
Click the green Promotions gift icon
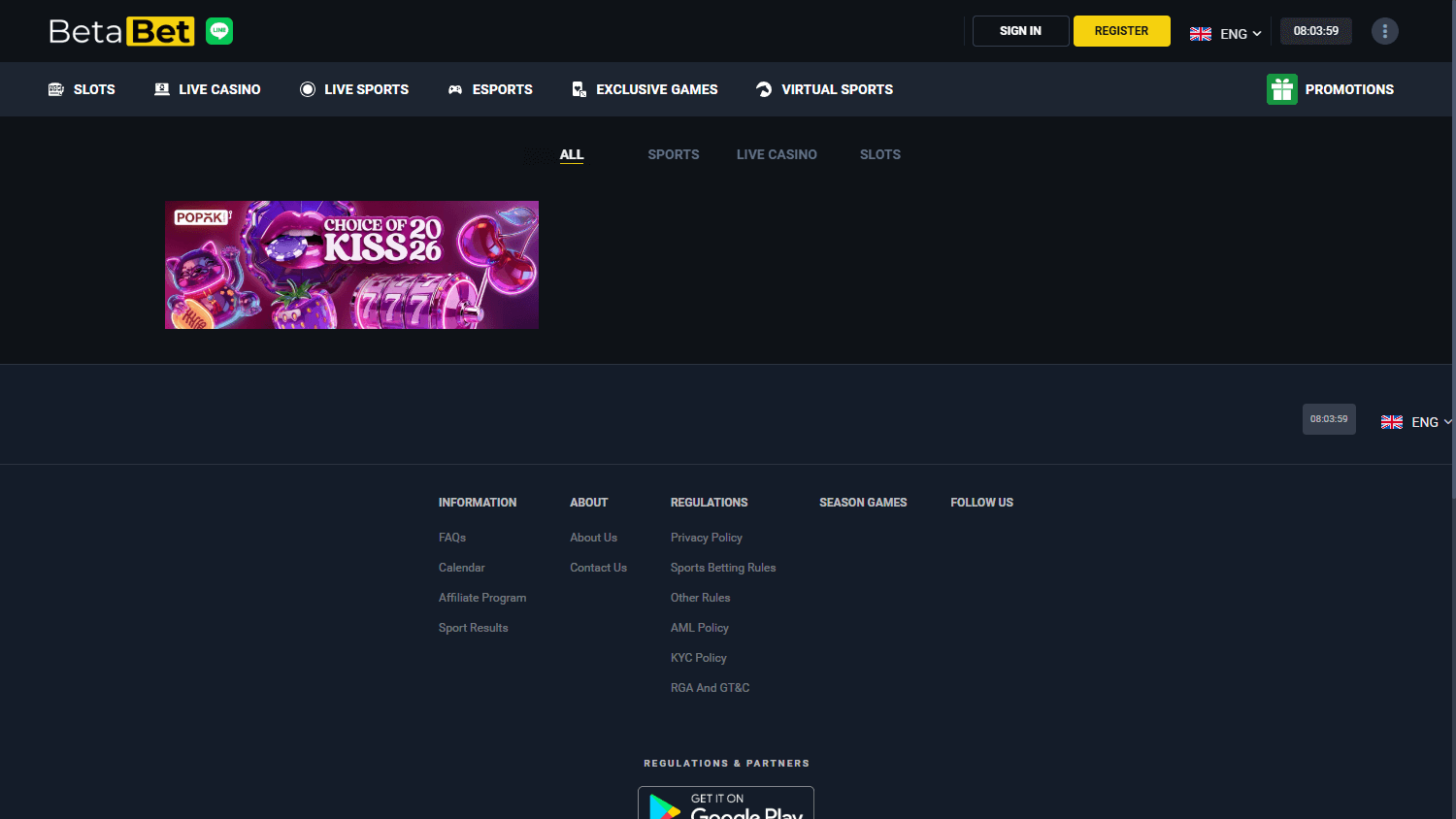coord(1282,88)
